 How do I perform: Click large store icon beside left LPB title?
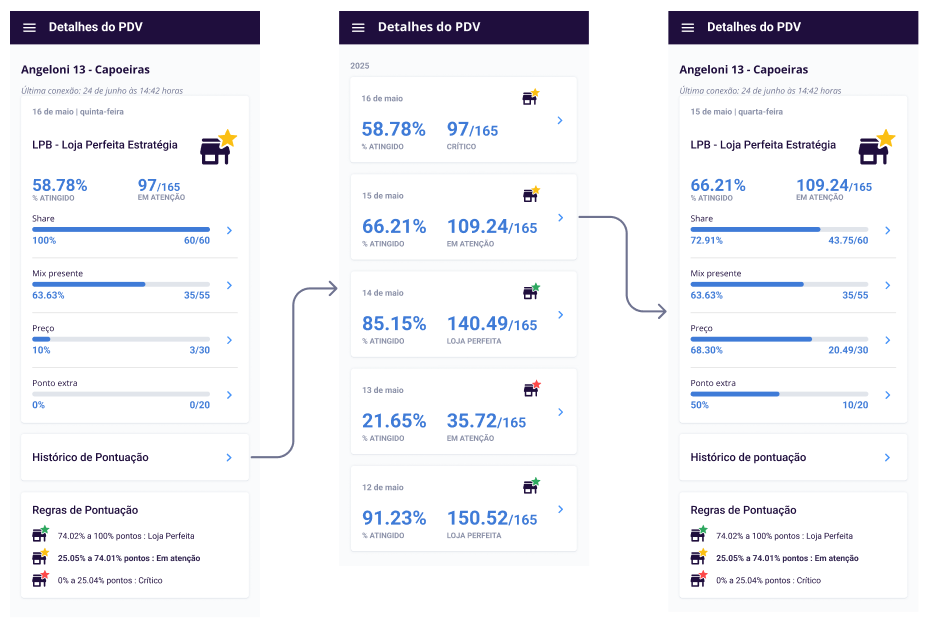(x=217, y=147)
